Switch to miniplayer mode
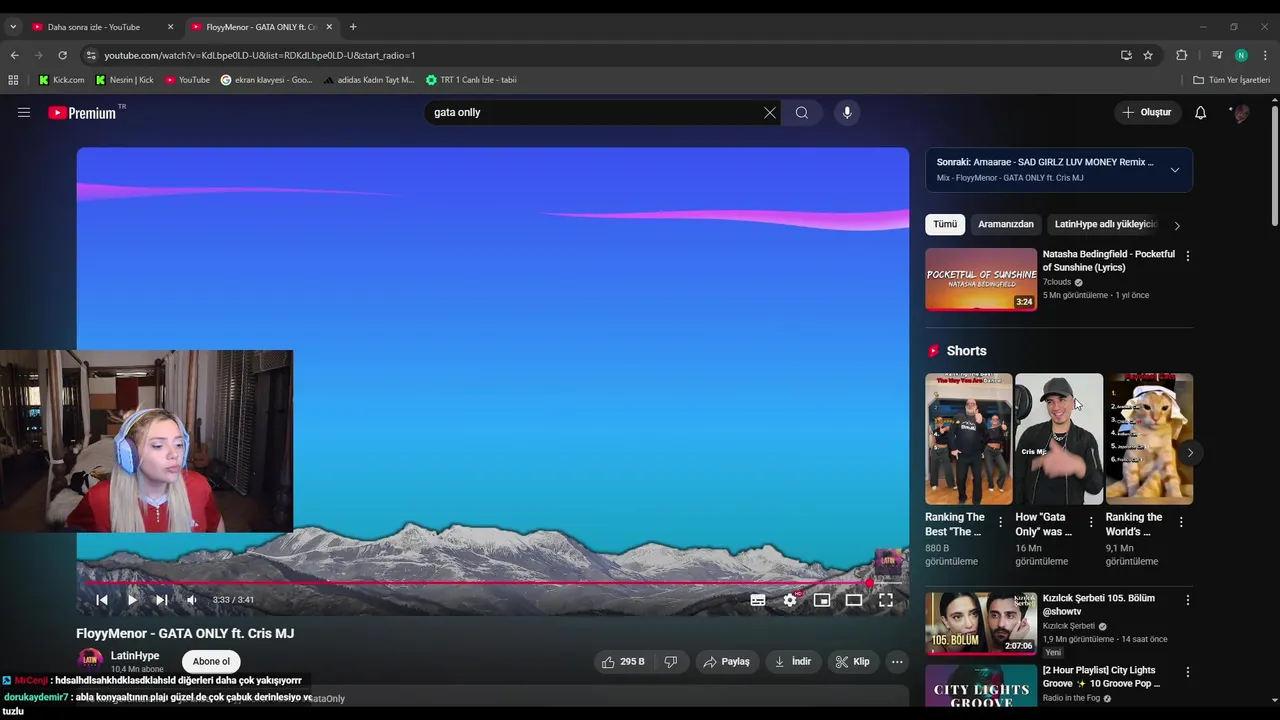 tap(822, 600)
